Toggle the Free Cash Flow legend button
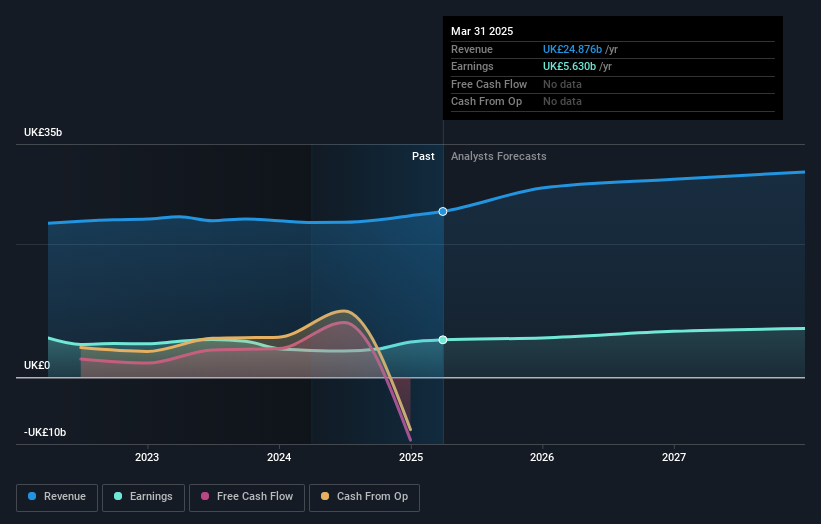This screenshot has width=821, height=524. (247, 497)
